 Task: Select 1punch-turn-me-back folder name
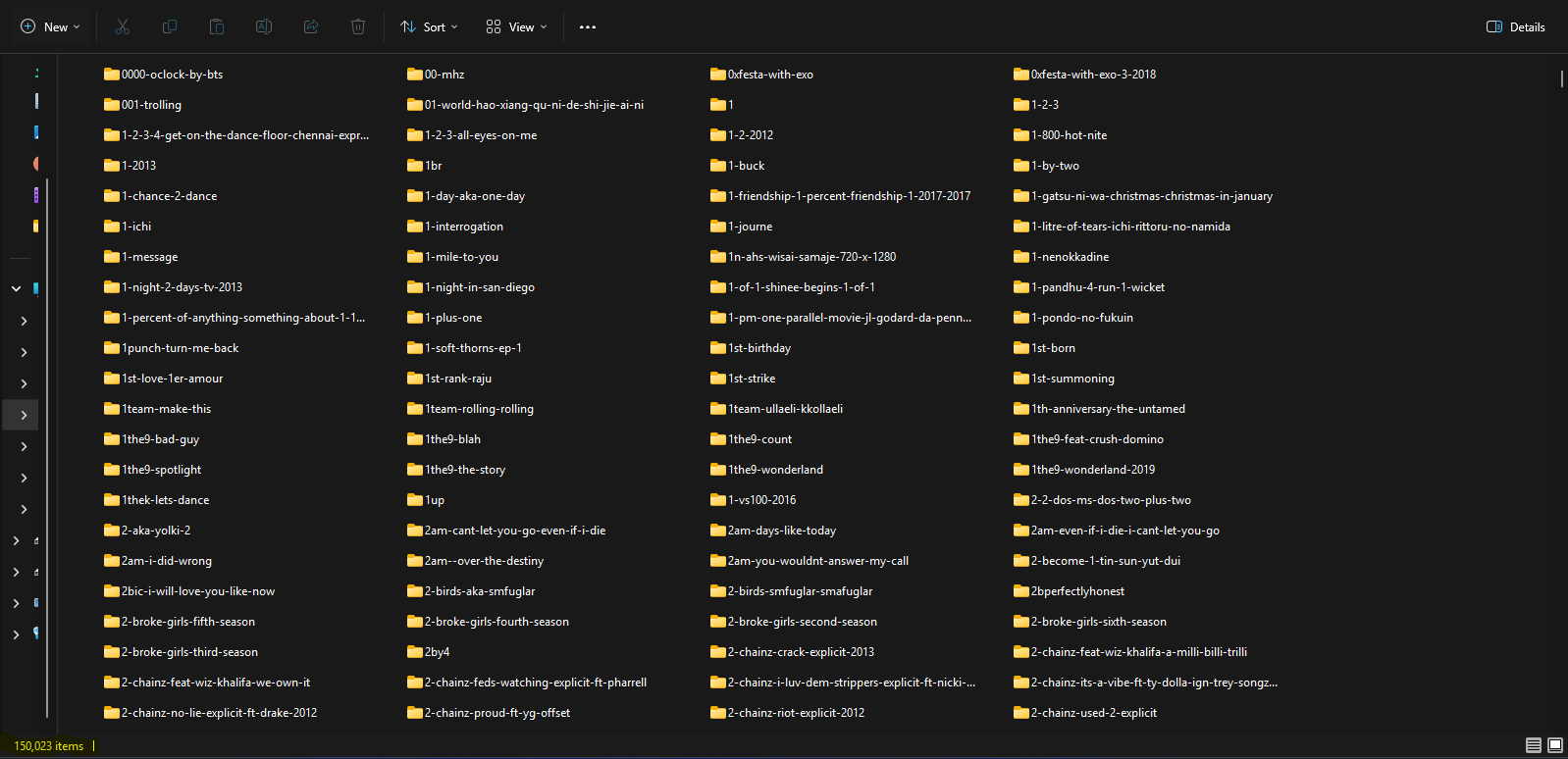[x=181, y=348]
